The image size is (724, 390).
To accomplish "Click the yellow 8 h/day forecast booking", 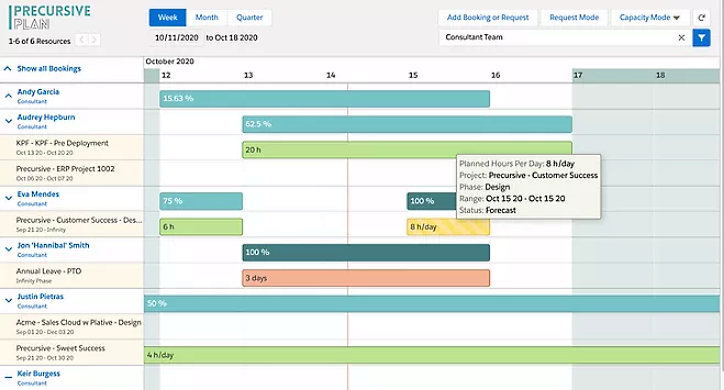I will (x=448, y=227).
